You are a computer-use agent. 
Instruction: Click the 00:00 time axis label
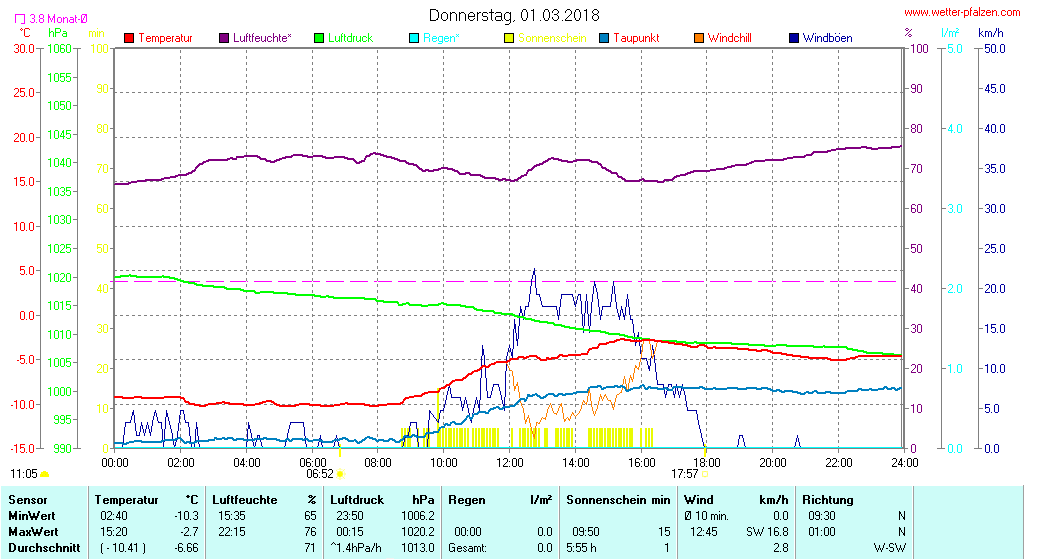point(115,462)
